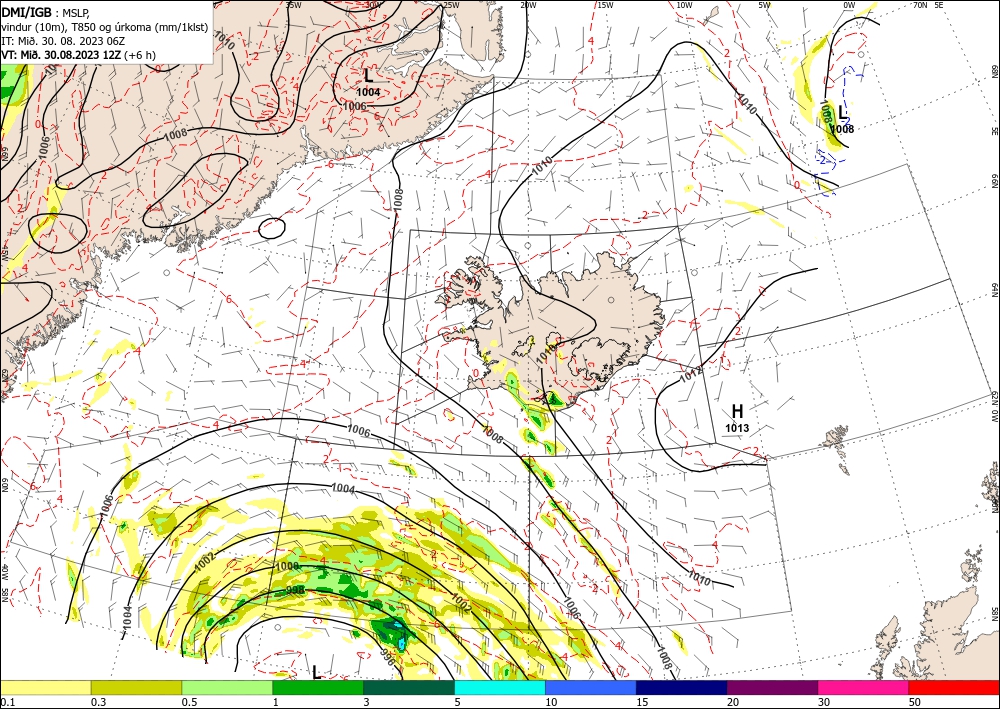The width and height of the screenshot is (1000, 709).
Task: Select the pink 30–50 legend swatch
Action: 864,687
